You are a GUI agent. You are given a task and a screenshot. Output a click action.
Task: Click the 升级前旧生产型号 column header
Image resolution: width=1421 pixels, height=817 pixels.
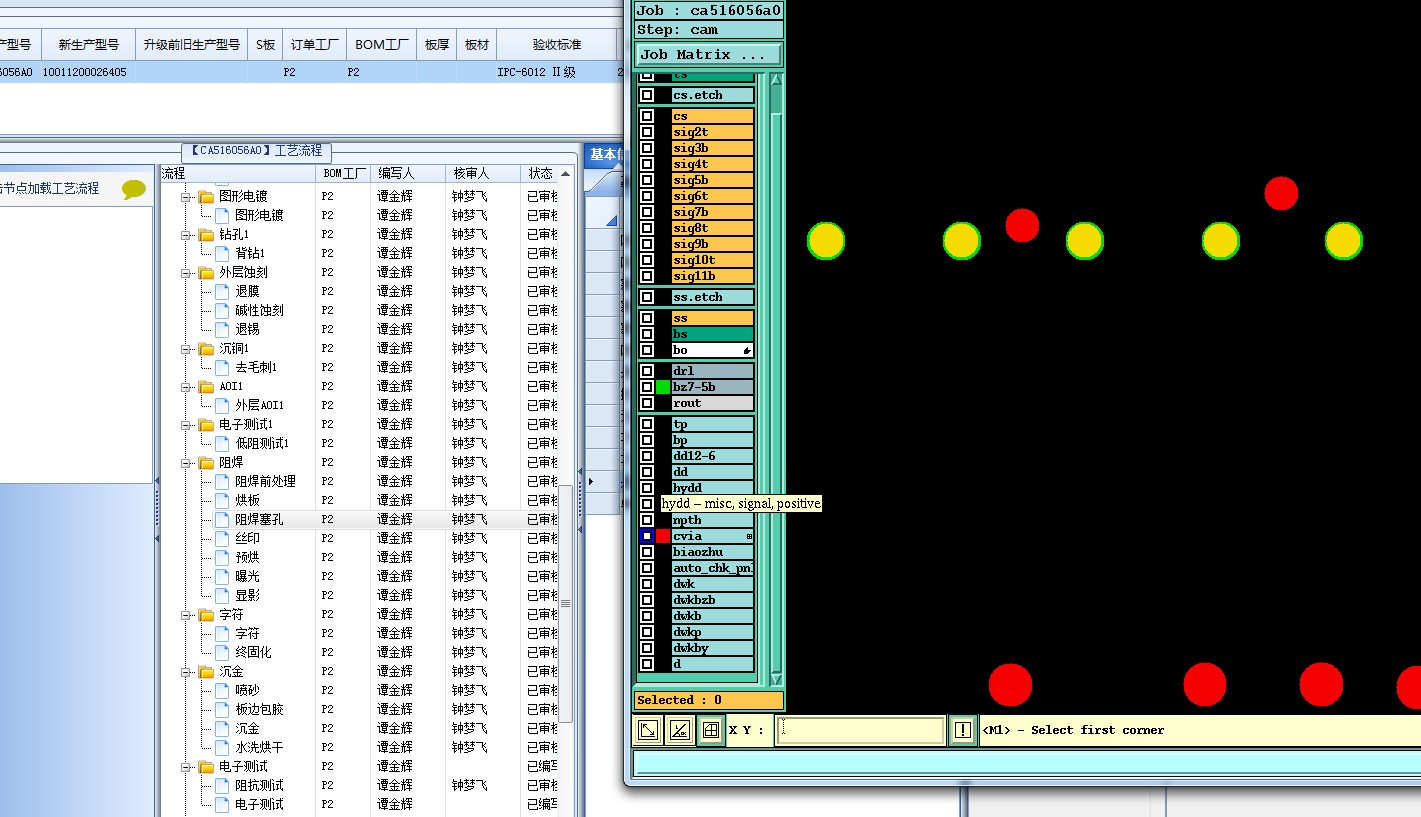[192, 44]
